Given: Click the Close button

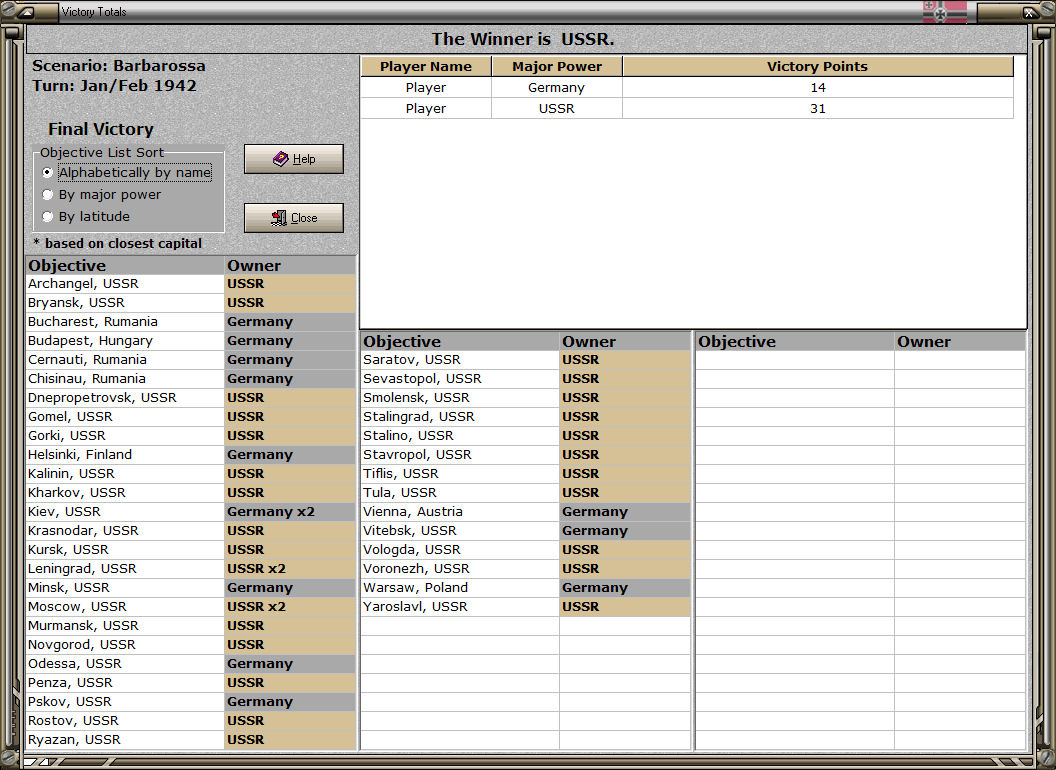Looking at the screenshot, I should pyautogui.click(x=294, y=218).
